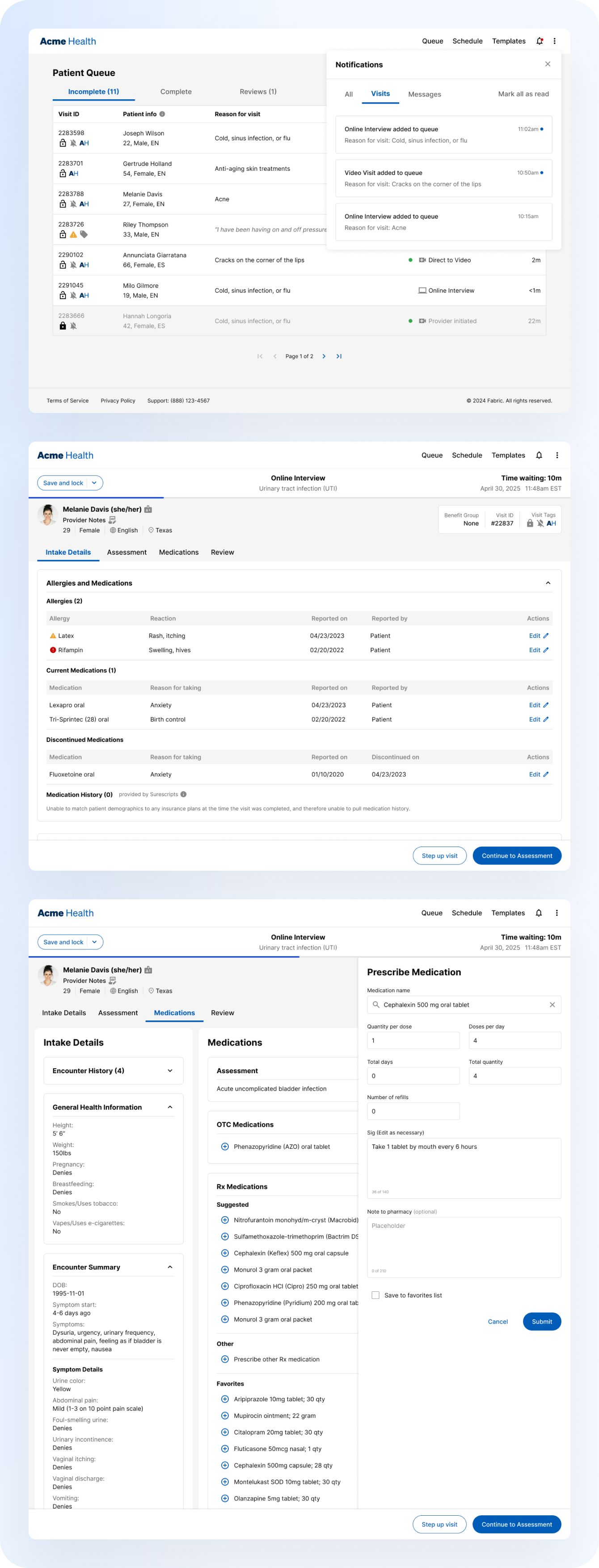599x1568 pixels.
Task: Submit the medication prescription
Action: (x=541, y=1321)
